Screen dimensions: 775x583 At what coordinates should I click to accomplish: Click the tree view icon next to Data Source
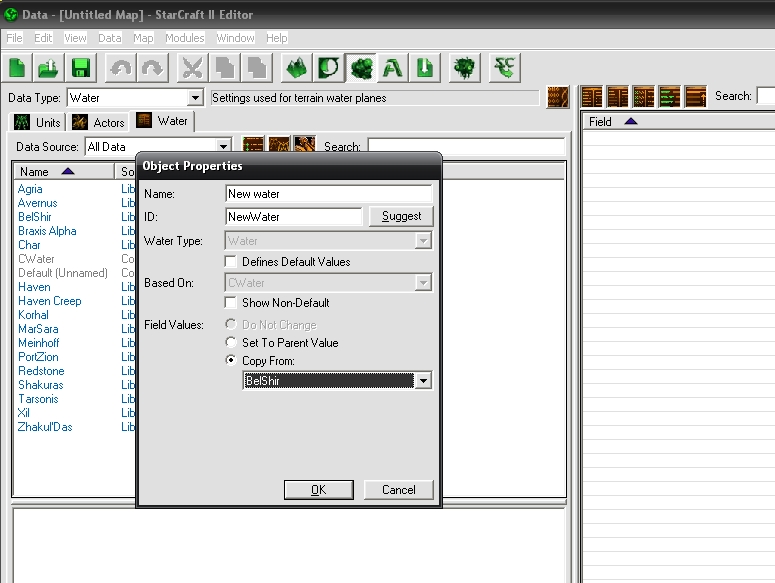coord(253,144)
